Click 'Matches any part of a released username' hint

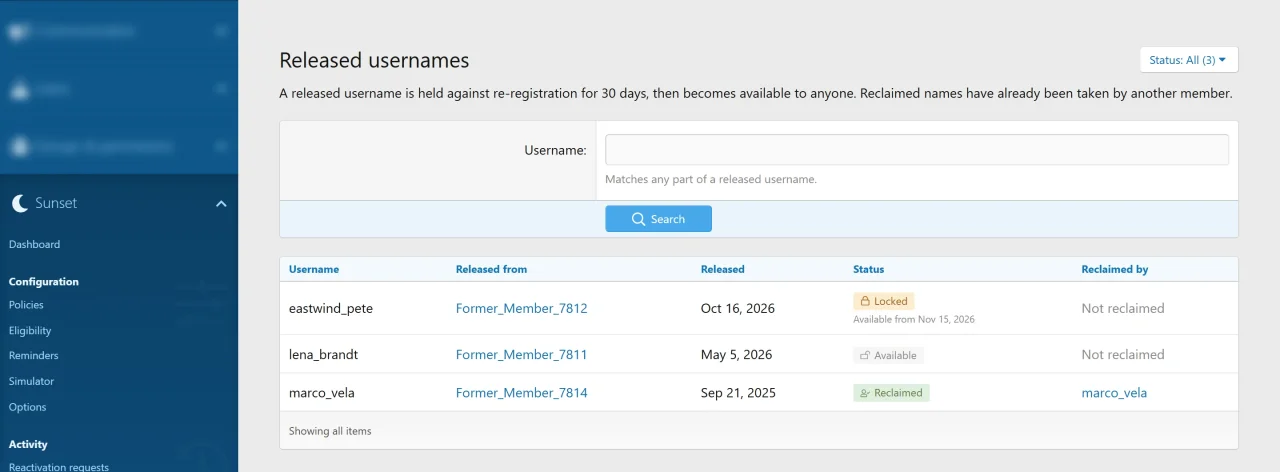tap(711, 180)
